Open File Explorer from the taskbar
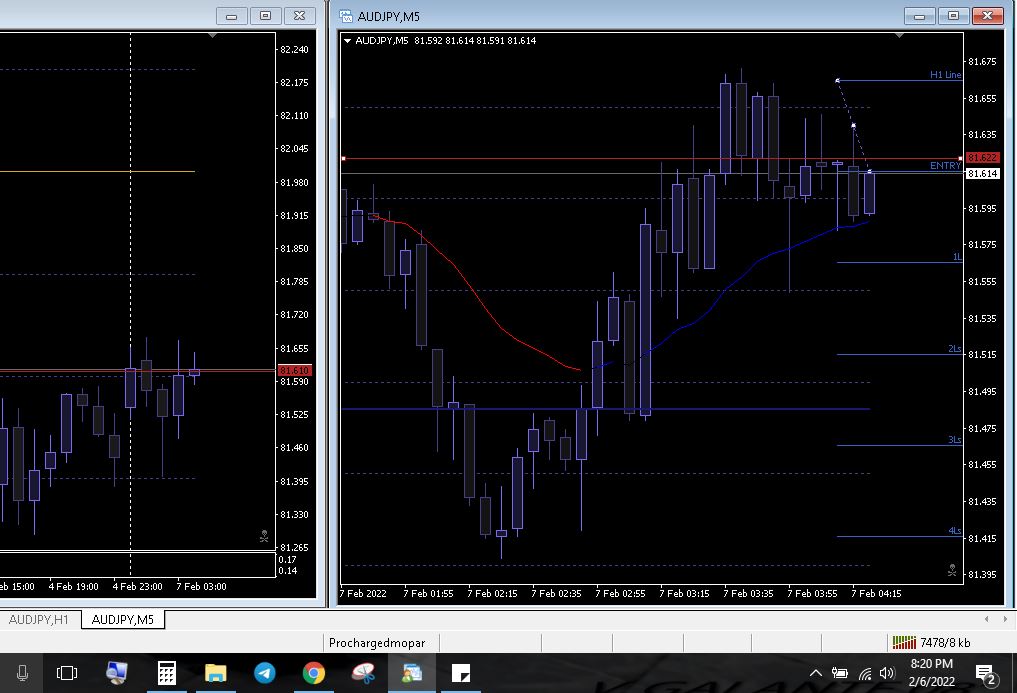 coord(215,673)
